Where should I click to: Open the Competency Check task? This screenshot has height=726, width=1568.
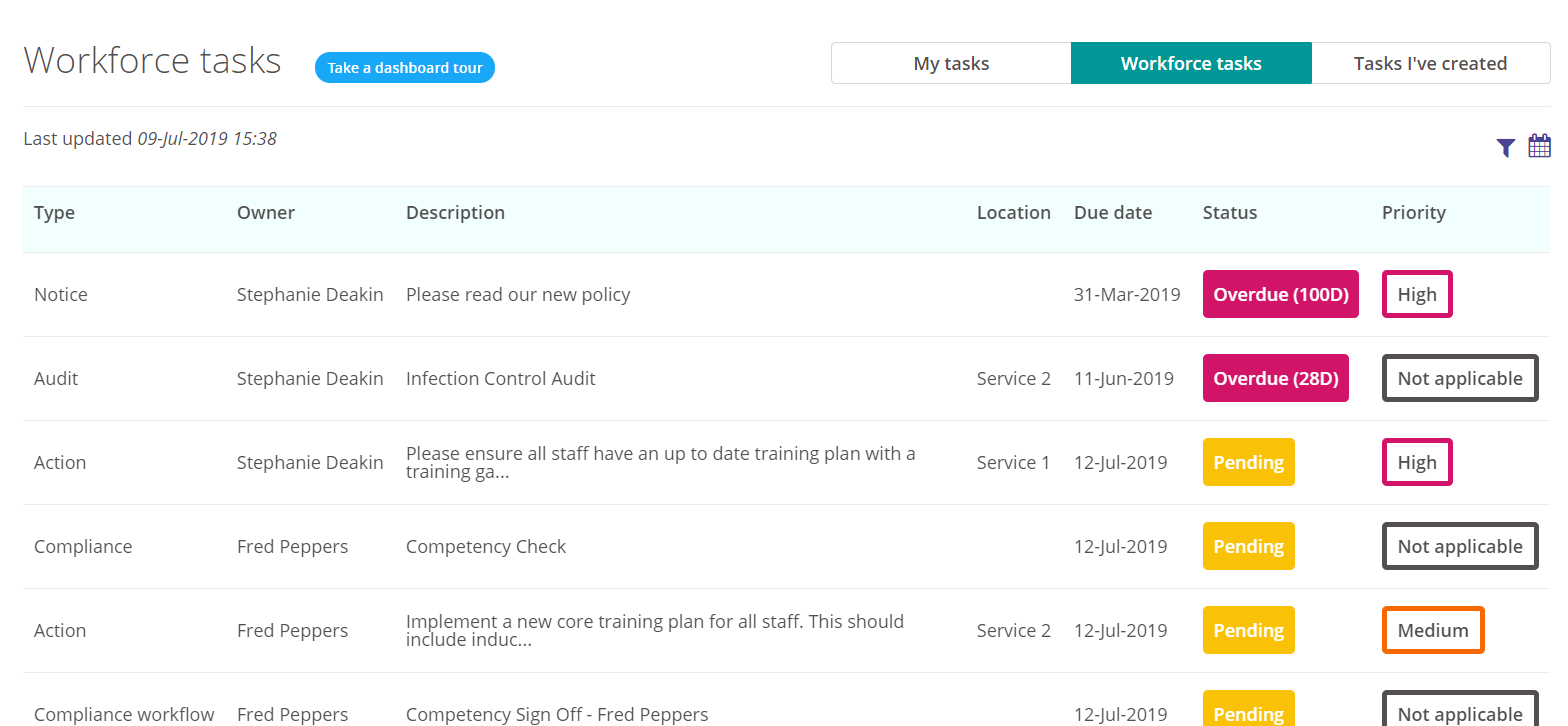(486, 546)
